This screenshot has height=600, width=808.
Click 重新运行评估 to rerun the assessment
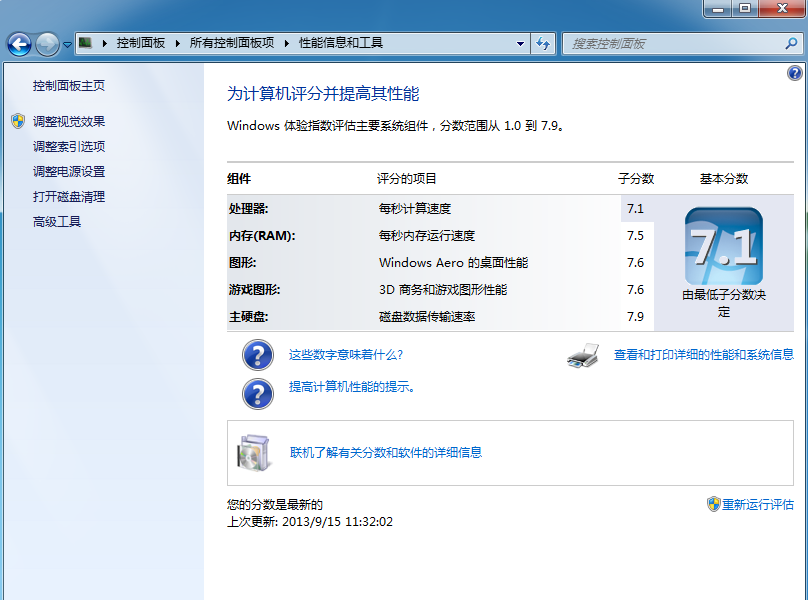757,504
